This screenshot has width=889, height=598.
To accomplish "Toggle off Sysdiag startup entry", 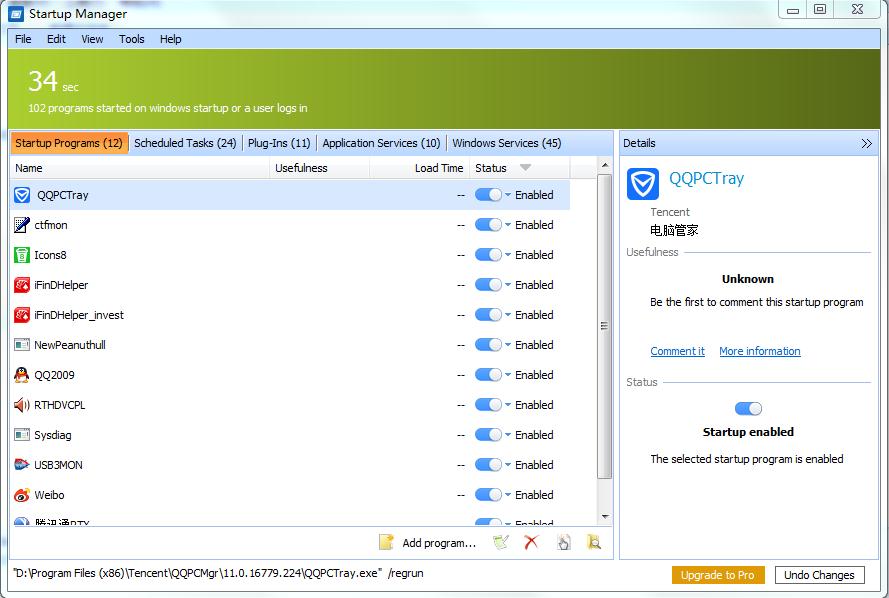I will (488, 435).
